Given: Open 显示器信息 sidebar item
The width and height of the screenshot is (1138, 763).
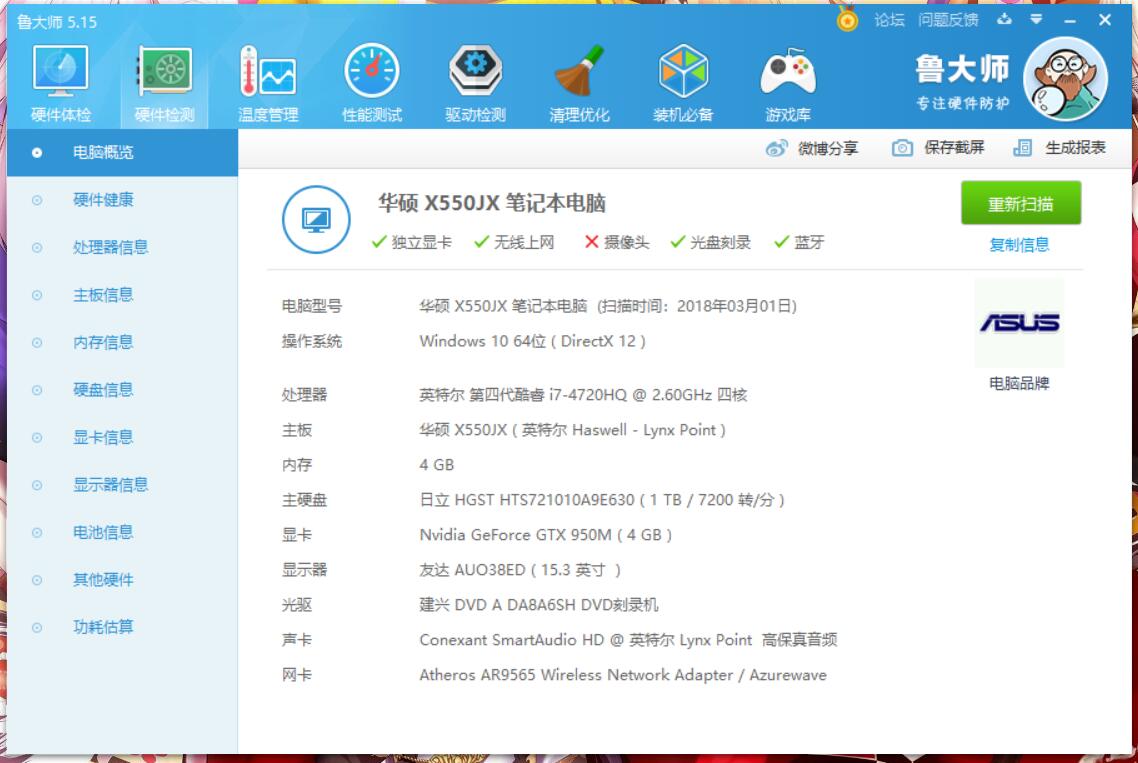Looking at the screenshot, I should point(122,485).
